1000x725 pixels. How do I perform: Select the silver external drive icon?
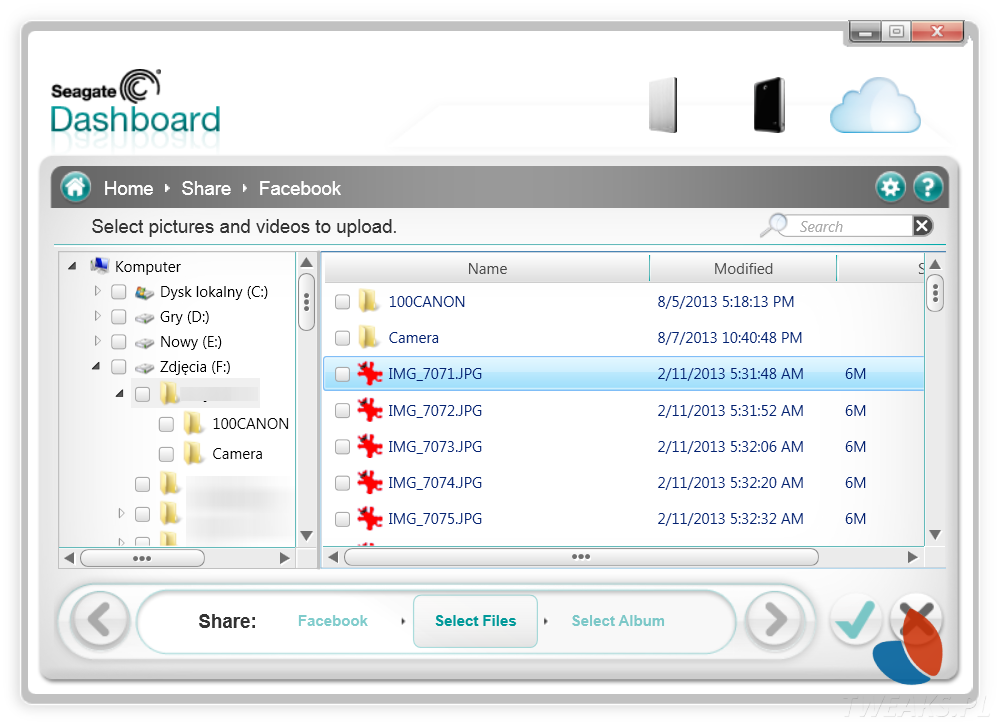[x=663, y=105]
